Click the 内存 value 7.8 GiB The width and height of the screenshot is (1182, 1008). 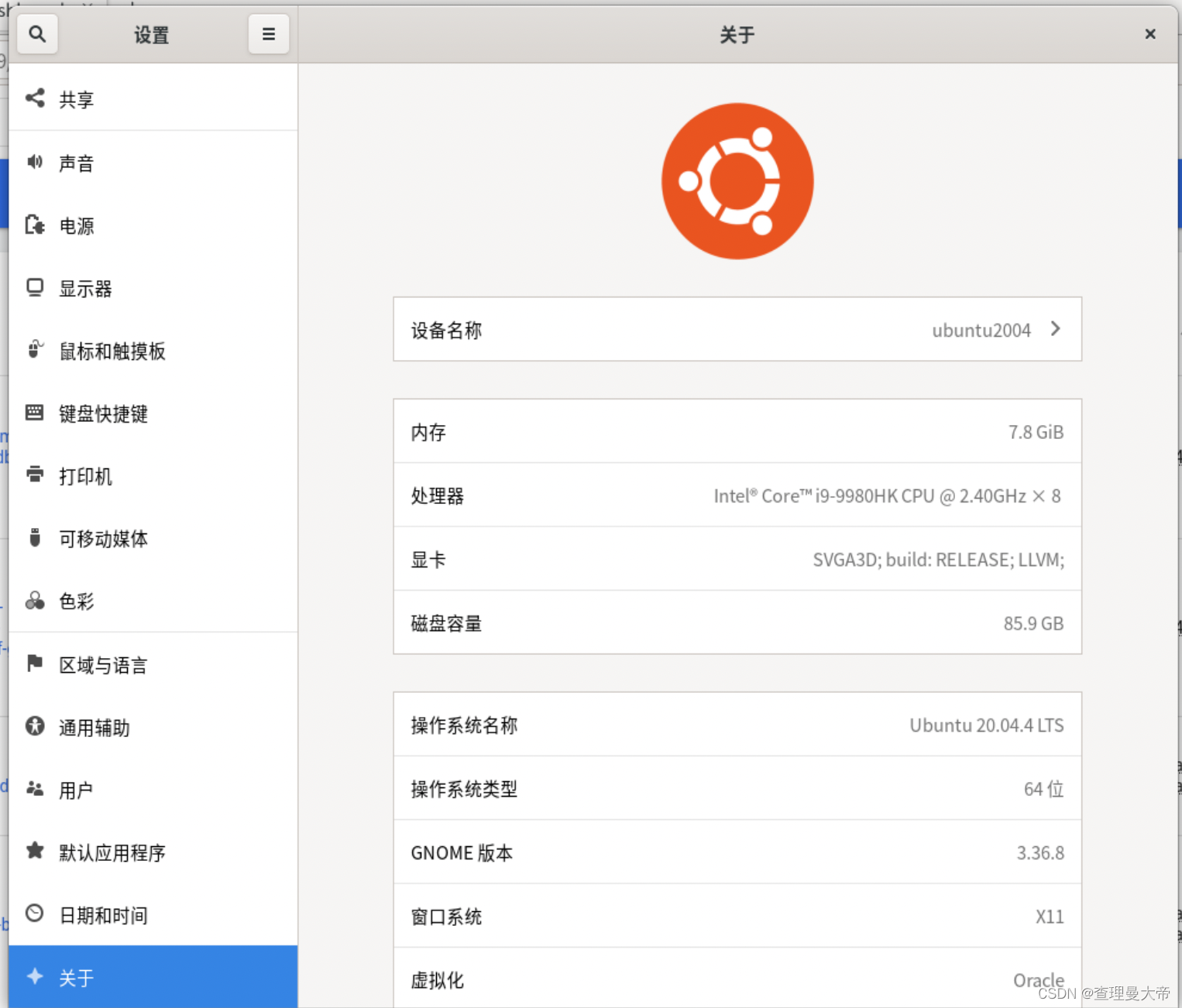(1036, 432)
